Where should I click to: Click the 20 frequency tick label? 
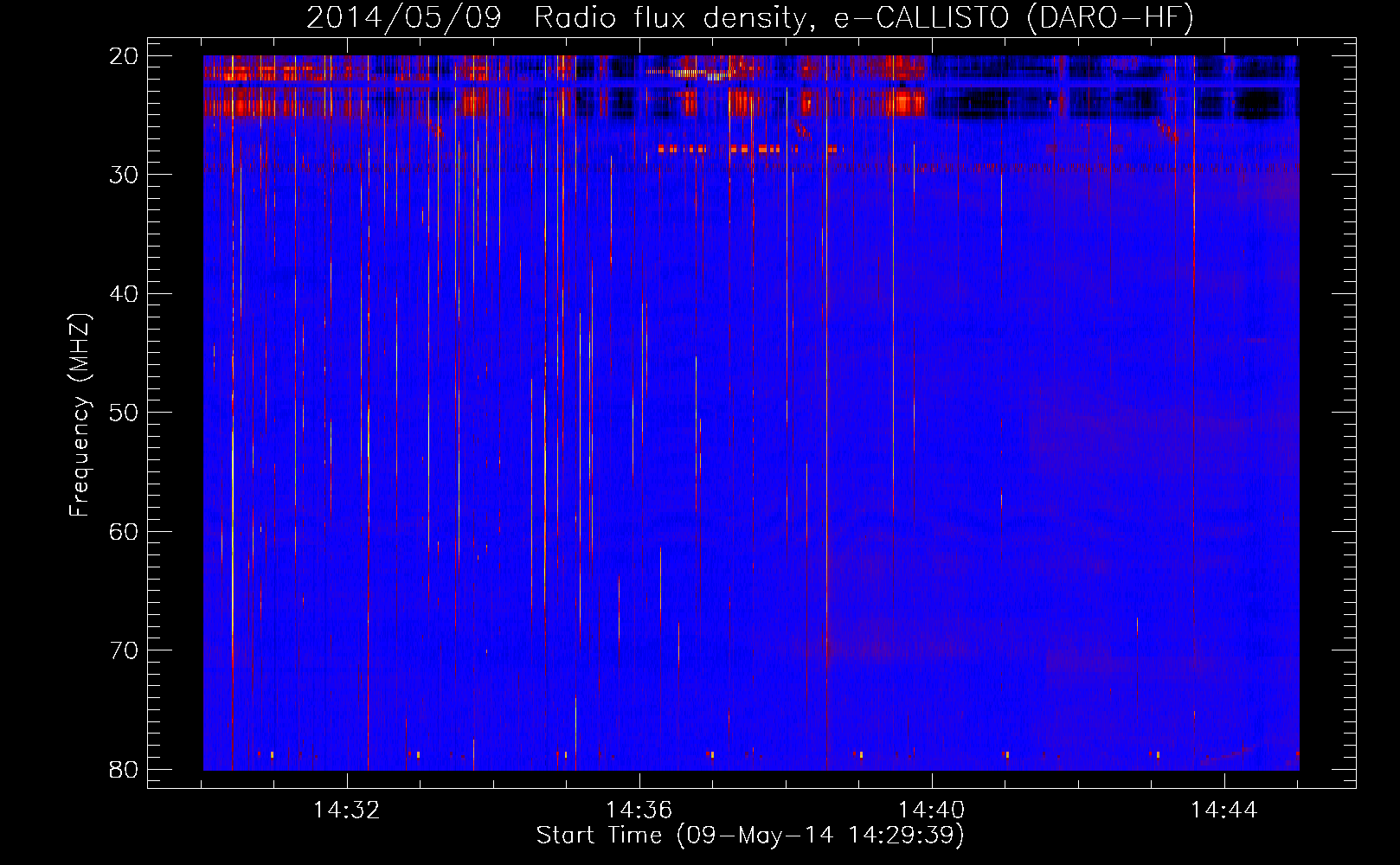click(125, 56)
